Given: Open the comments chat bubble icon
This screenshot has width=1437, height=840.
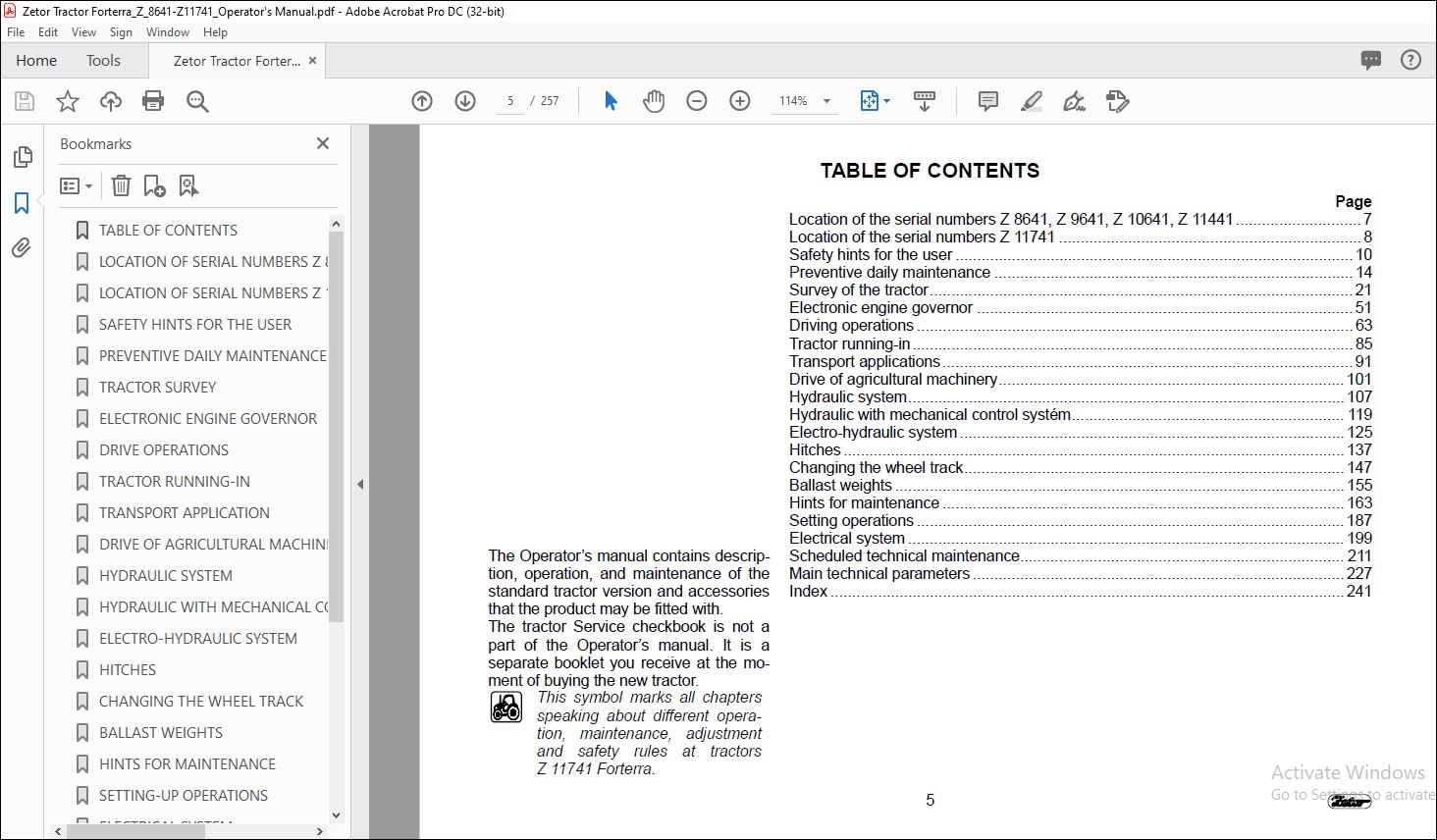Looking at the screenshot, I should 1371,61.
